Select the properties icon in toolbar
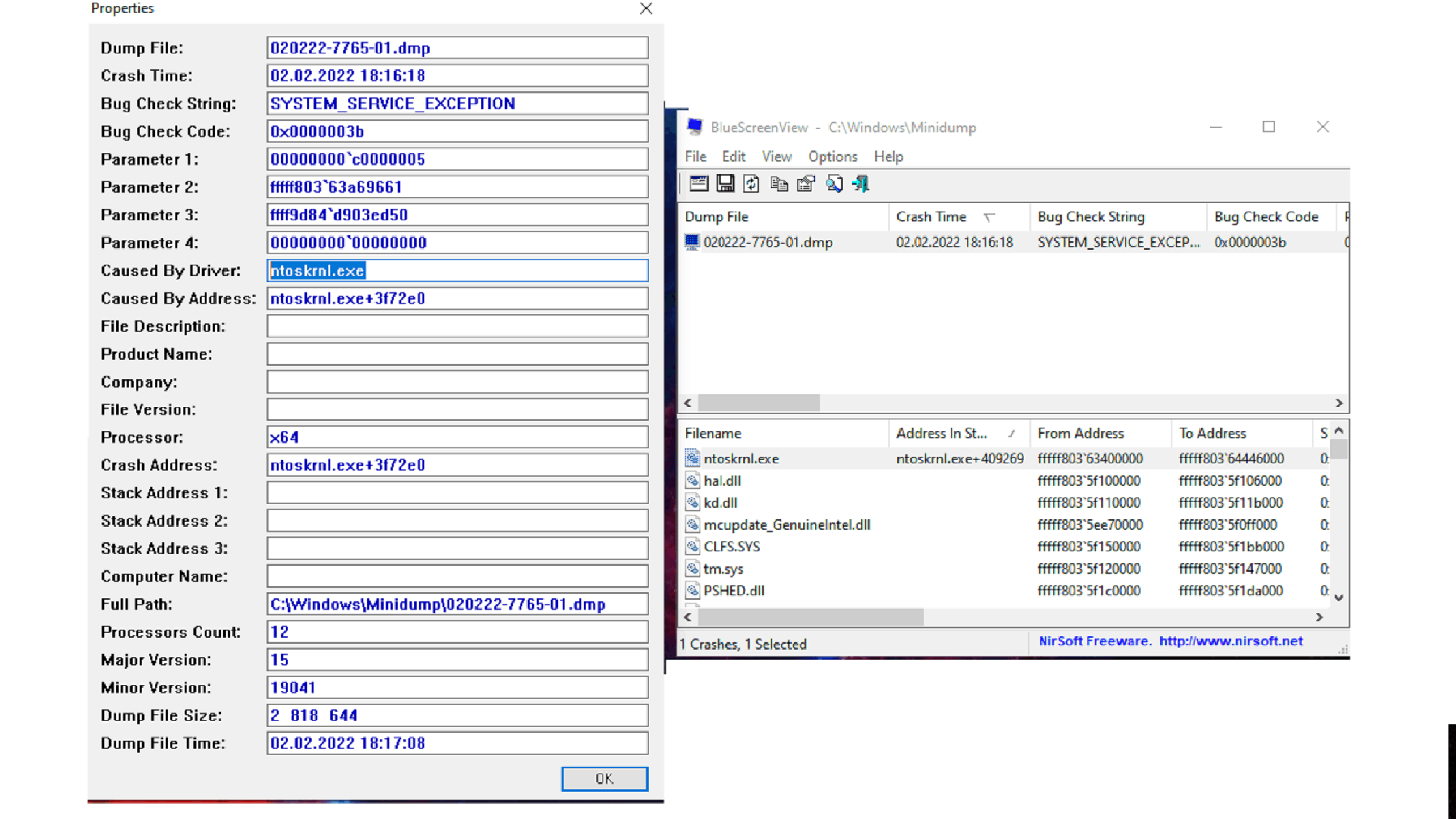 tap(808, 184)
